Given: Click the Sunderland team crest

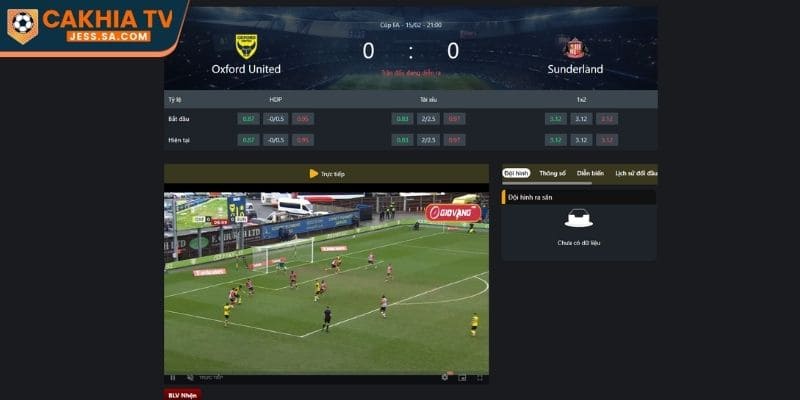Looking at the screenshot, I should (576, 48).
